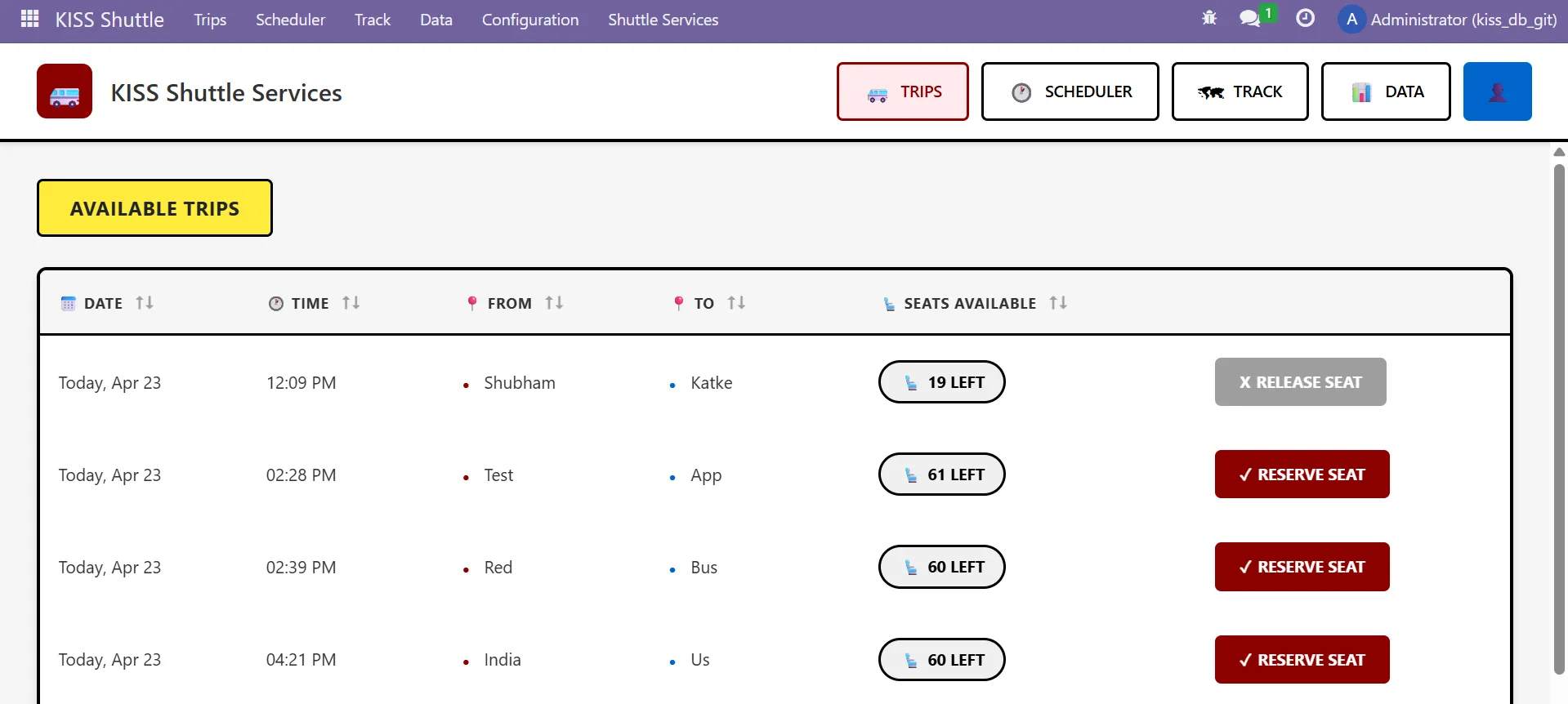Click the clock icon beside TIME
The width and height of the screenshot is (1568, 704).
[x=276, y=304]
